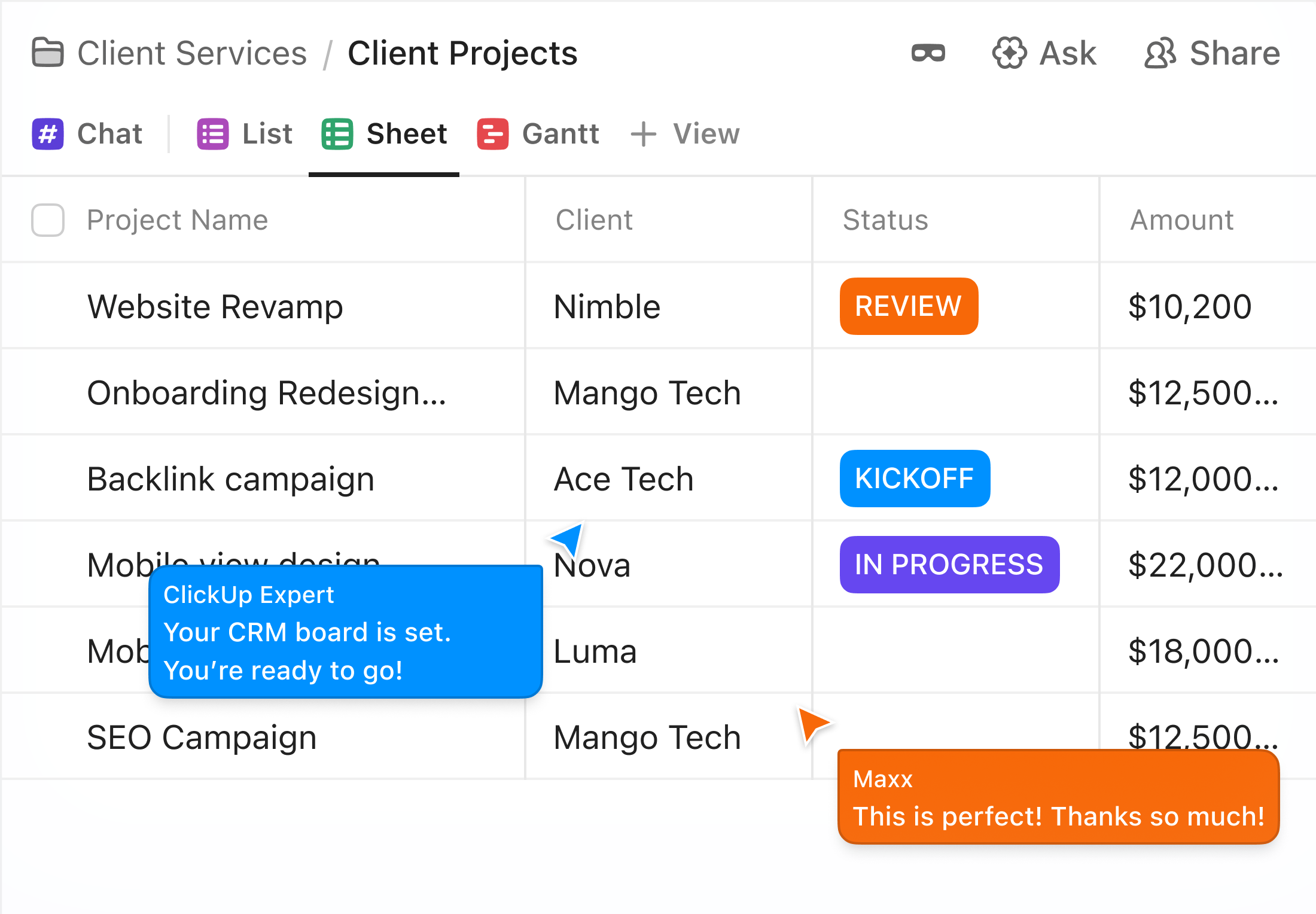Click the Share people icon
The height and width of the screenshot is (914, 1316).
1159,53
